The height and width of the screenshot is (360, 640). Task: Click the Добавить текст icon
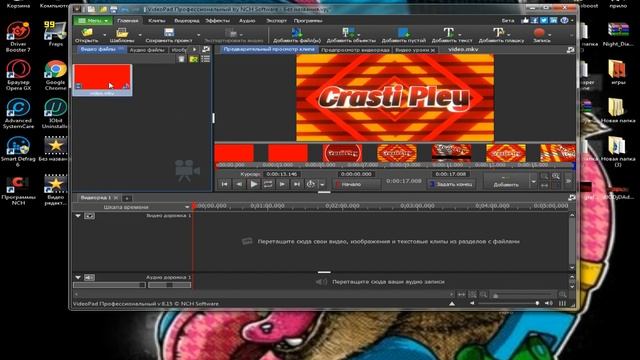(x=448, y=32)
